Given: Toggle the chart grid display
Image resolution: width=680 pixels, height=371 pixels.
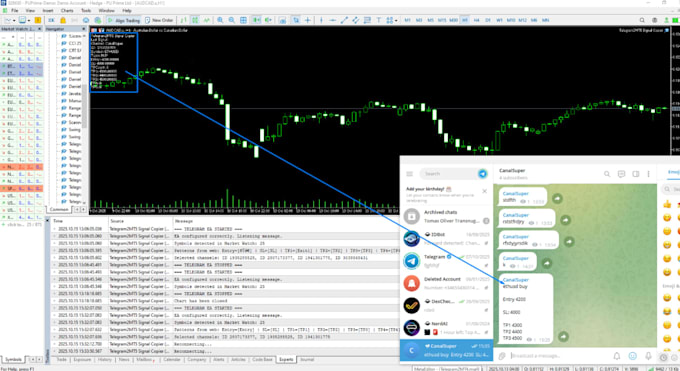Looking at the screenshot, I should click(x=243, y=20).
